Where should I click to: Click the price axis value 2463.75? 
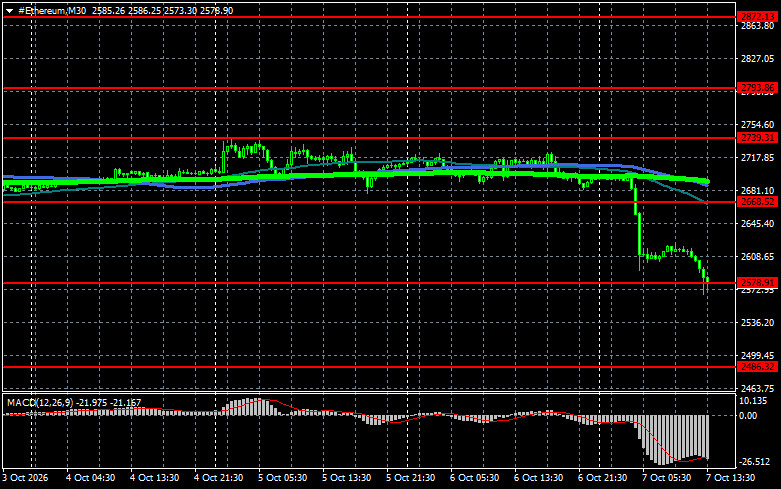pos(758,388)
